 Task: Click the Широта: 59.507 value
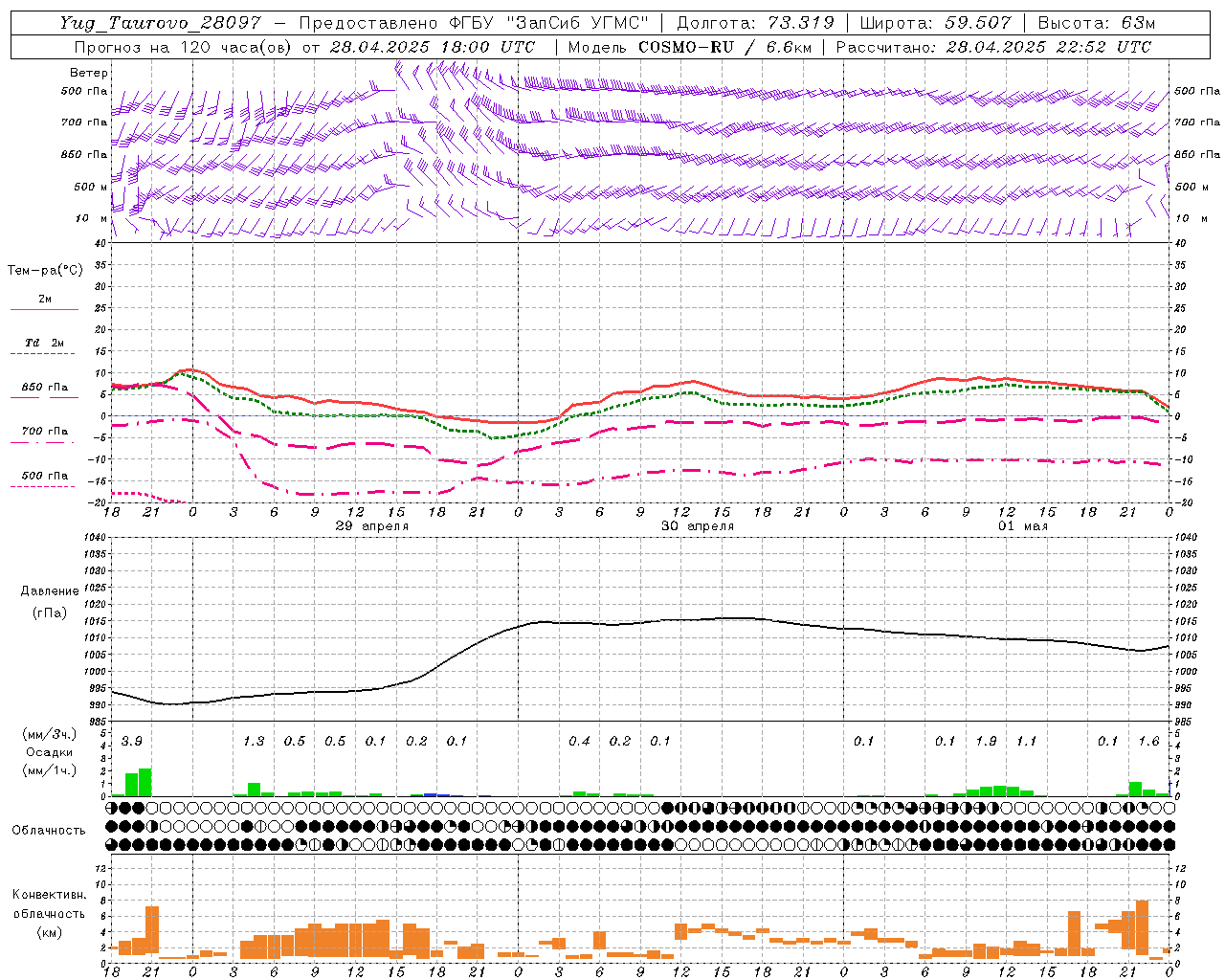[936, 23]
